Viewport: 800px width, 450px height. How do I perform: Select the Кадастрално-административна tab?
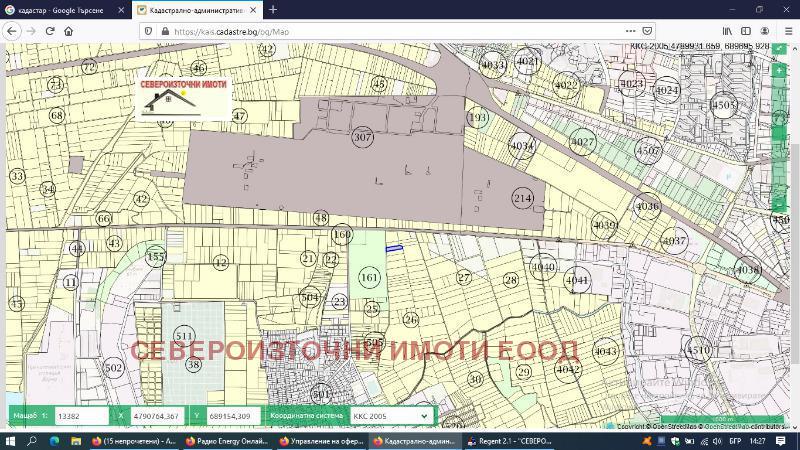[x=190, y=10]
